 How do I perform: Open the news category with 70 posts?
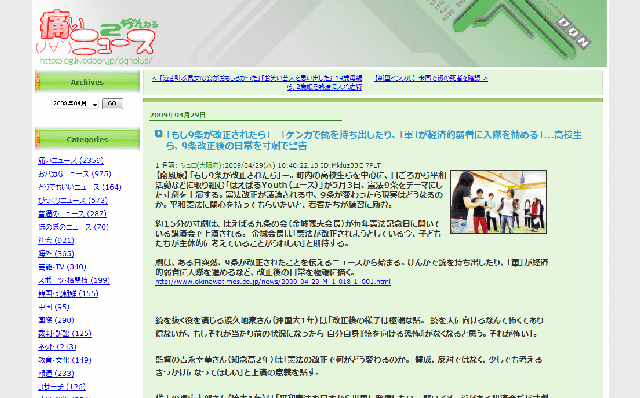click(x=73, y=227)
